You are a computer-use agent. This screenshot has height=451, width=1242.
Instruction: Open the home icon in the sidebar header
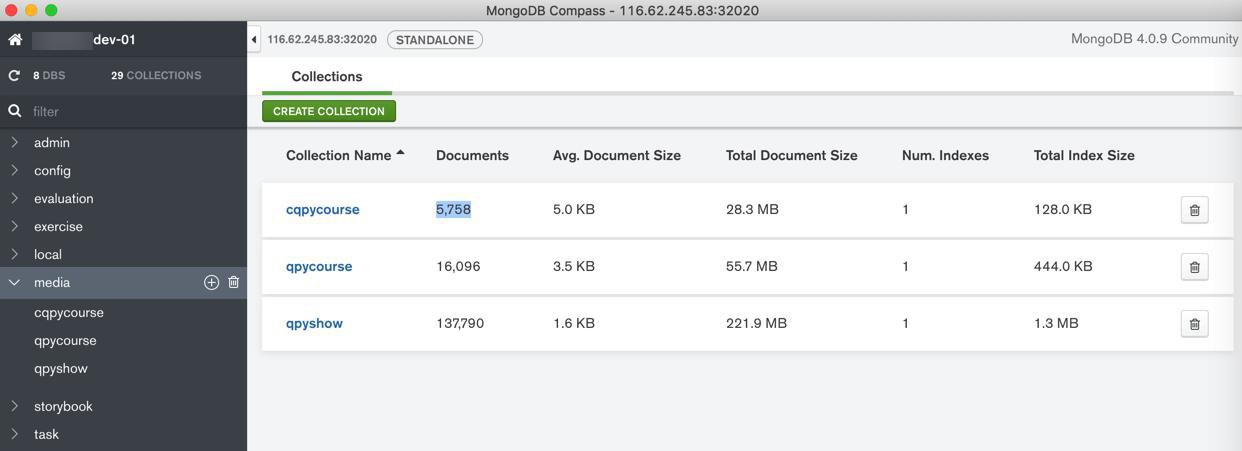pos(15,40)
